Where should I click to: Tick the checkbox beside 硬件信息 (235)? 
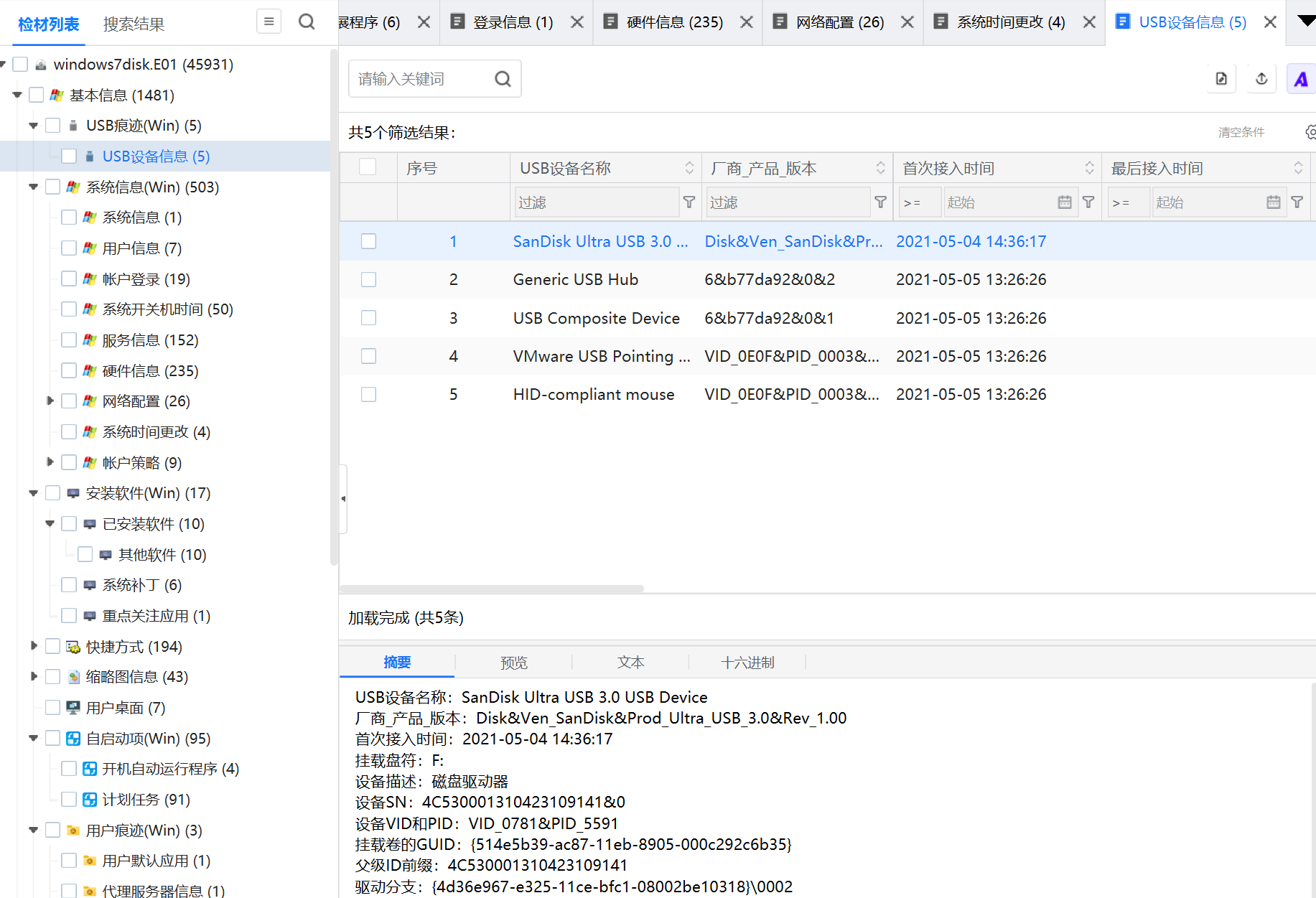click(x=69, y=370)
